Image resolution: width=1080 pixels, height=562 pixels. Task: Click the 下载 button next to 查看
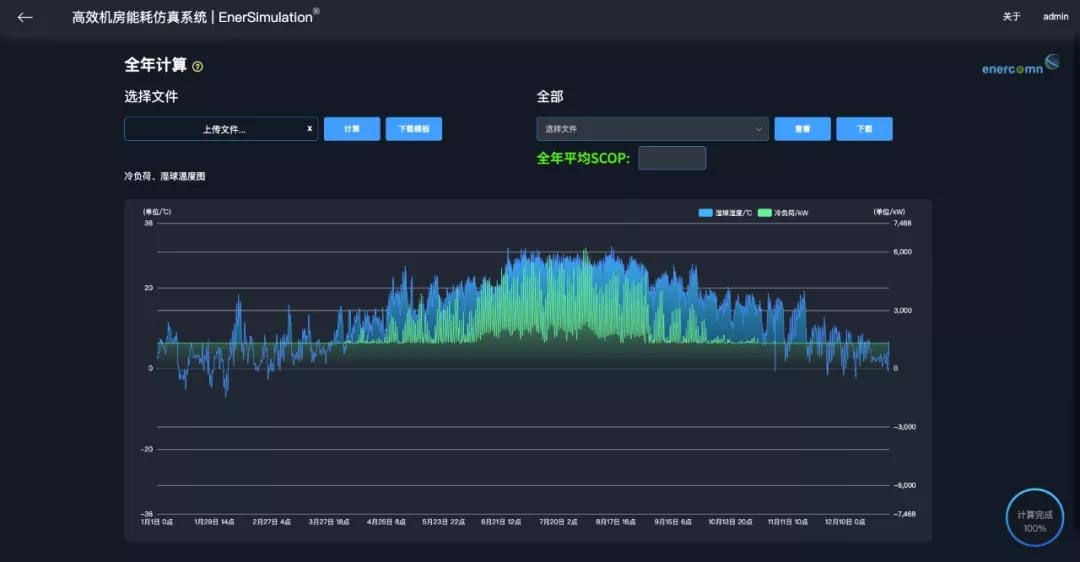tap(864, 129)
